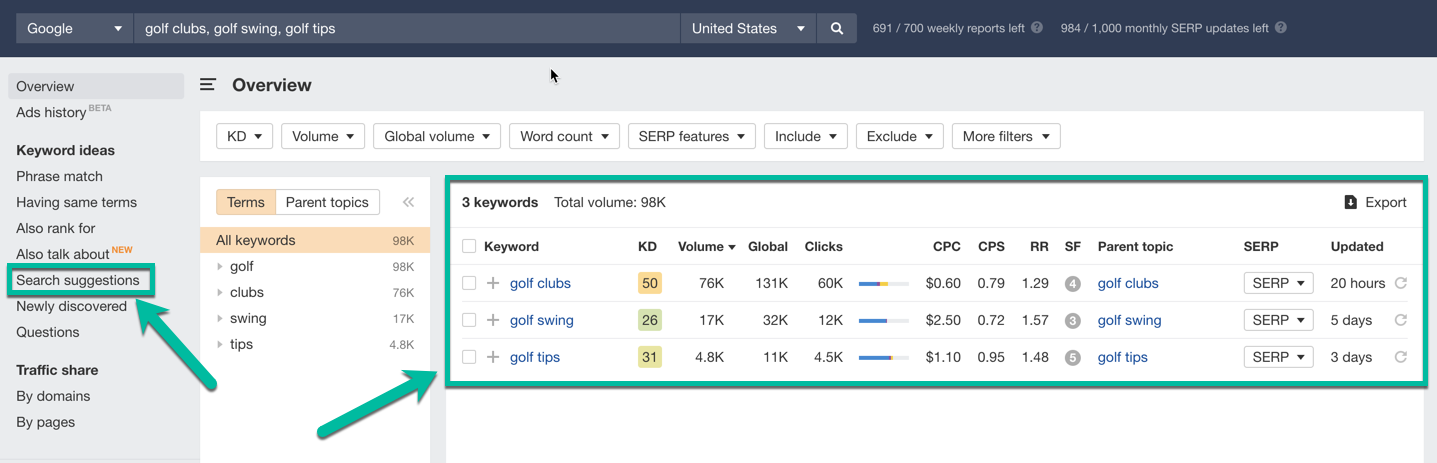Switch to the Parent topics tab

pos(327,202)
